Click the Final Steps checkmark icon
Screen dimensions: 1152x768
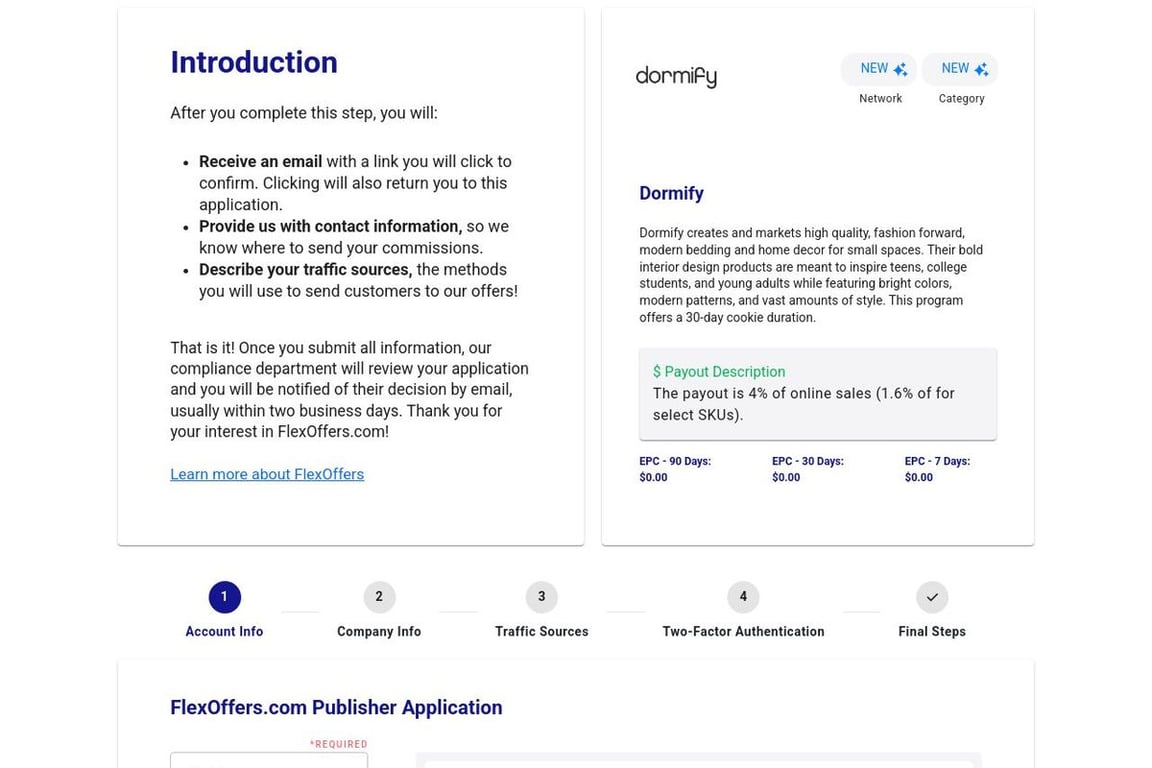point(932,597)
